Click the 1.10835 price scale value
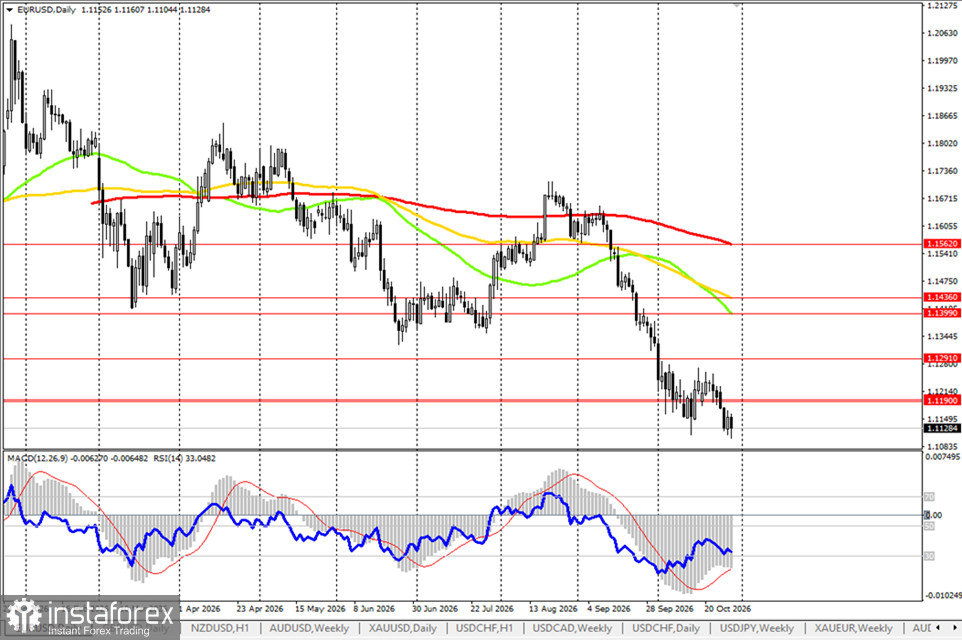The image size is (962, 640). 942,447
